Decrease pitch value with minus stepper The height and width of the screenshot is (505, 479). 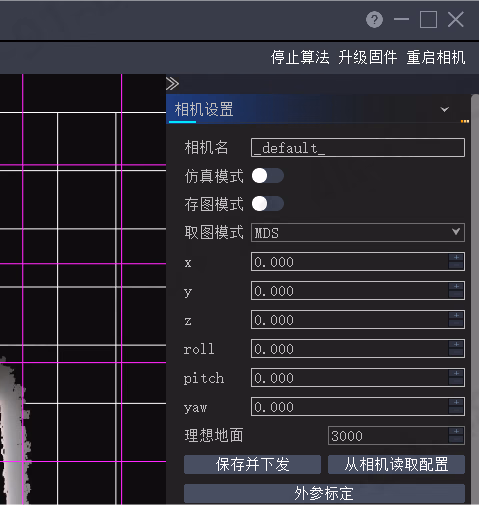[x=456, y=381]
